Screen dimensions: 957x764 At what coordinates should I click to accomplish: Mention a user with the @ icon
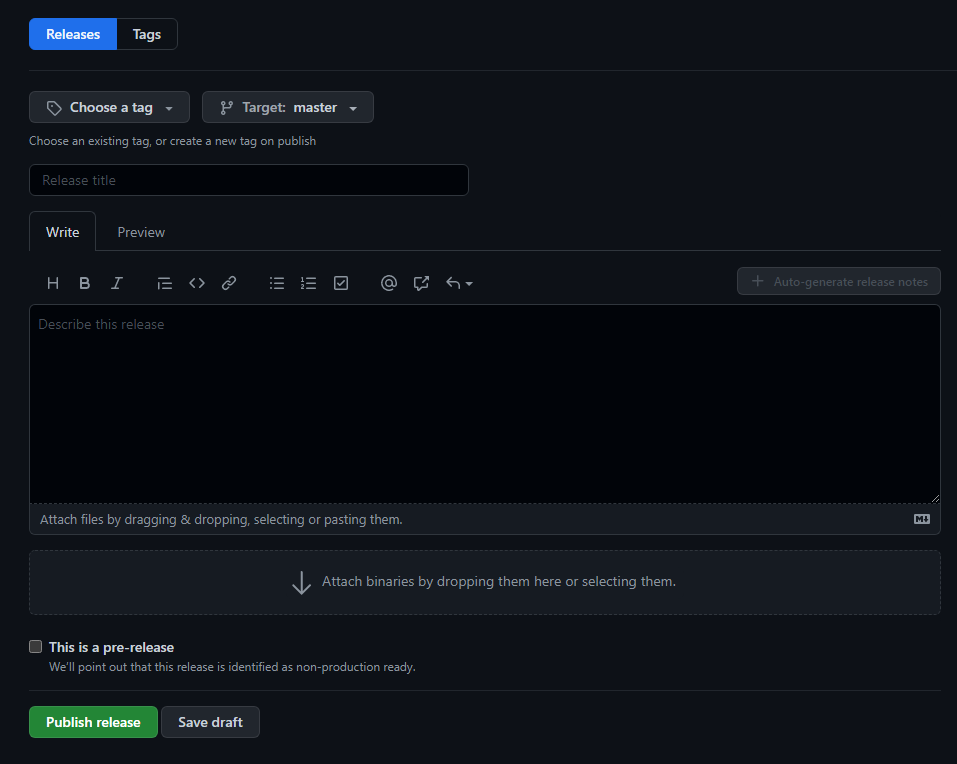(388, 283)
